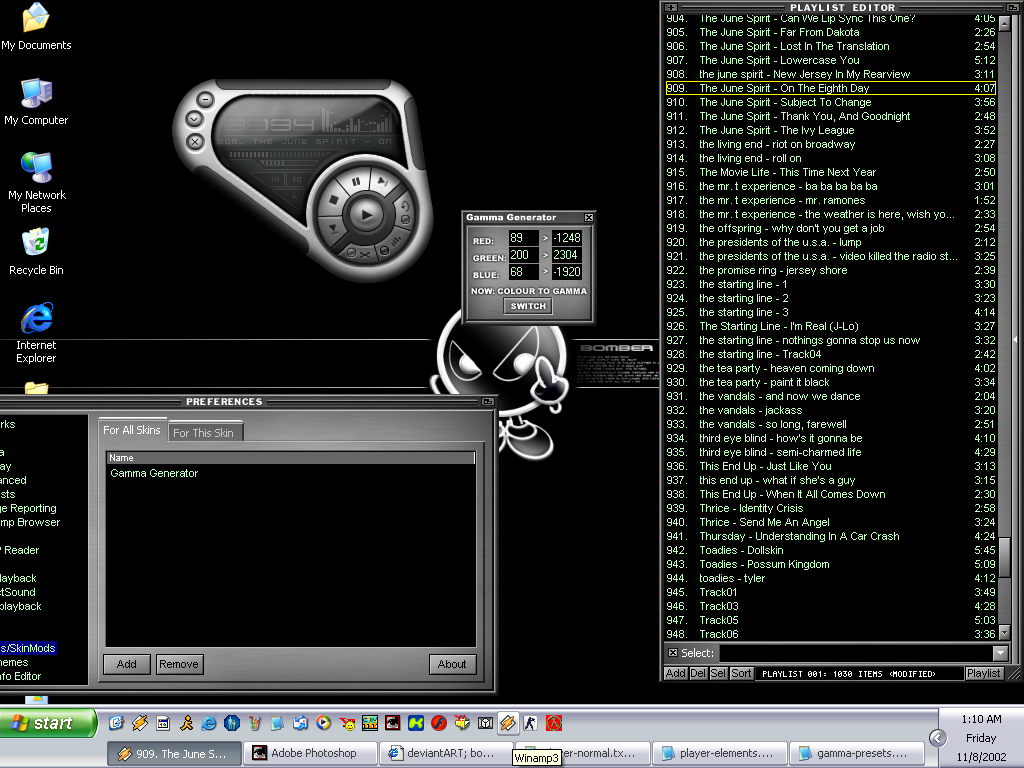Open the Select dropdown arrow
The height and width of the screenshot is (768, 1024).
[x=1000, y=653]
